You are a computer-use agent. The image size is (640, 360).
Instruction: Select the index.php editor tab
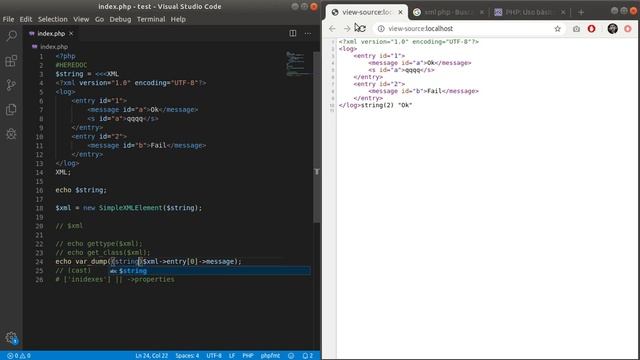(51, 33)
